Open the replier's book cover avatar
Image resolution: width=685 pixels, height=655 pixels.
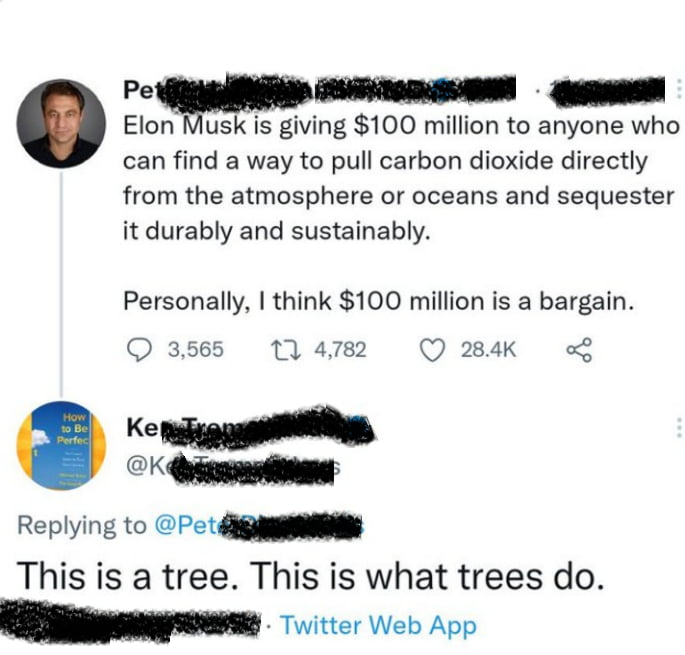pyautogui.click(x=62, y=444)
